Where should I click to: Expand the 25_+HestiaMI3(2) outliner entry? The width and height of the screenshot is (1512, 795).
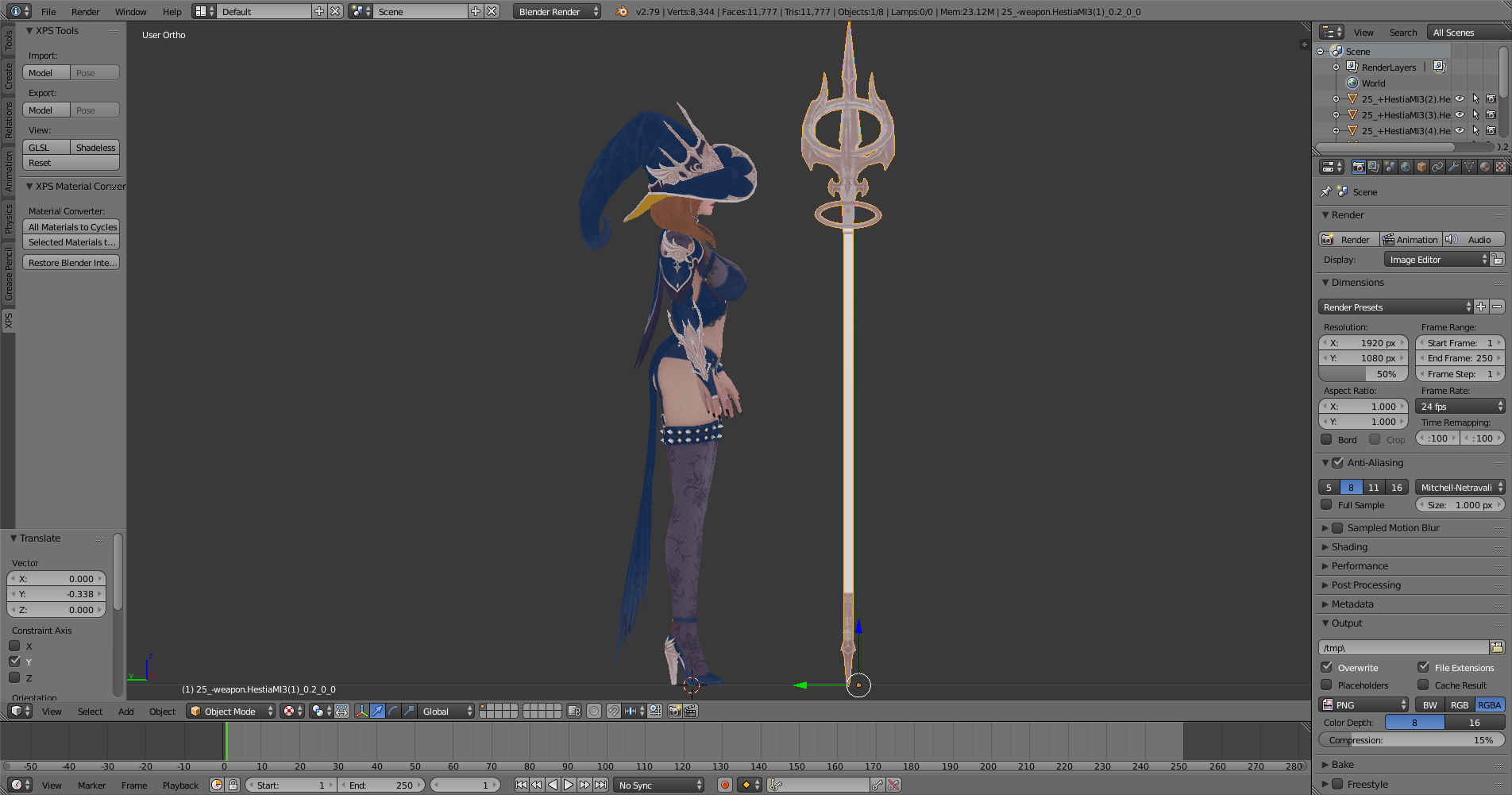pyautogui.click(x=1336, y=99)
